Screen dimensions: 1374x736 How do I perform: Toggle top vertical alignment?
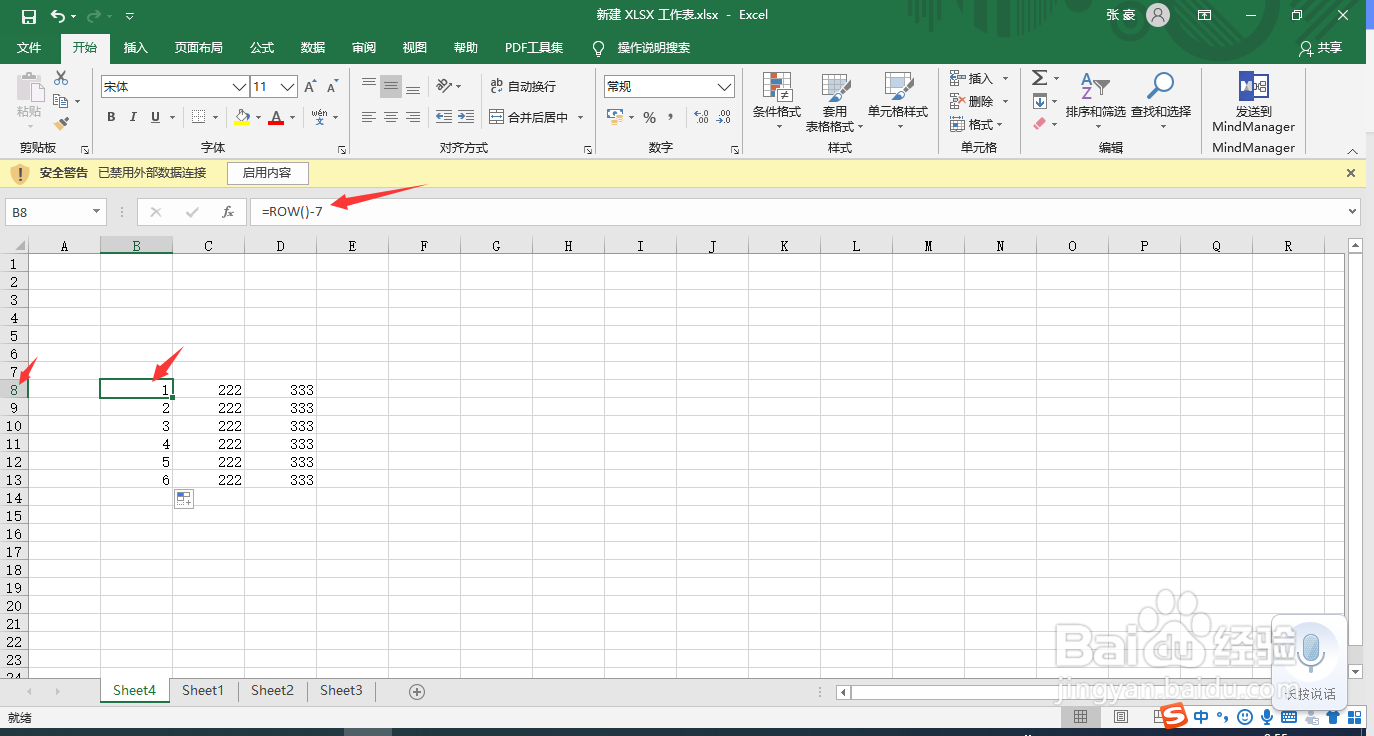(369, 86)
